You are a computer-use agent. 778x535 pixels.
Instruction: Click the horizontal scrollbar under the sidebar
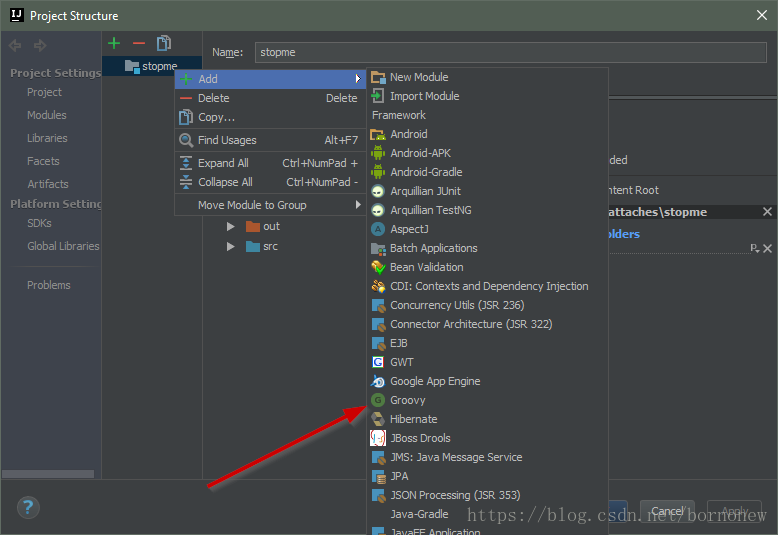[48, 474]
